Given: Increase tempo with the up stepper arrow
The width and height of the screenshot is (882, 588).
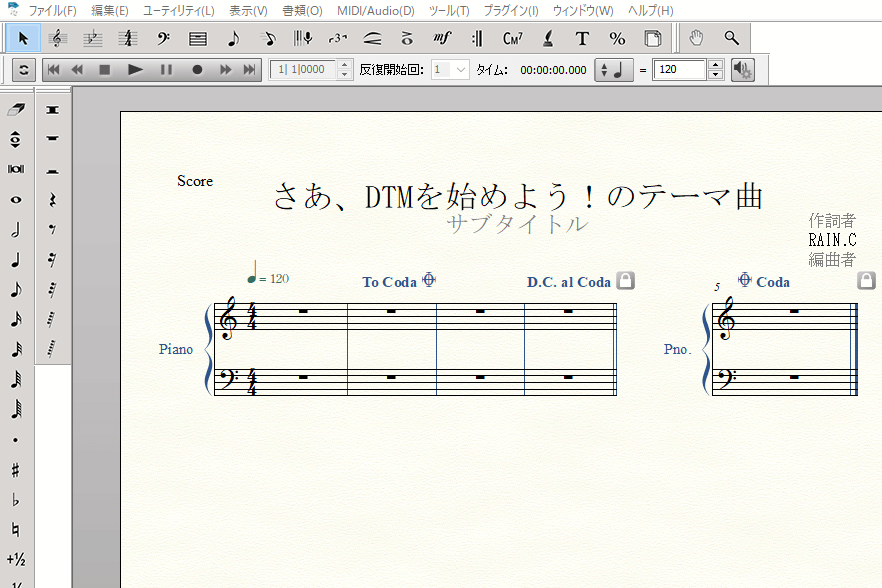Looking at the screenshot, I should [715, 65].
